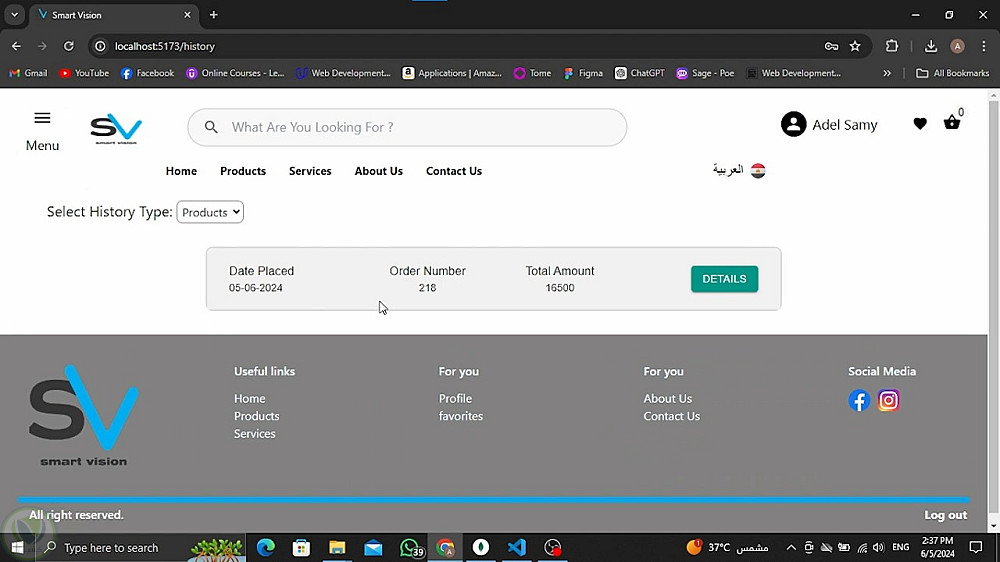Open the browser extensions puzzle icon

[x=892, y=46]
